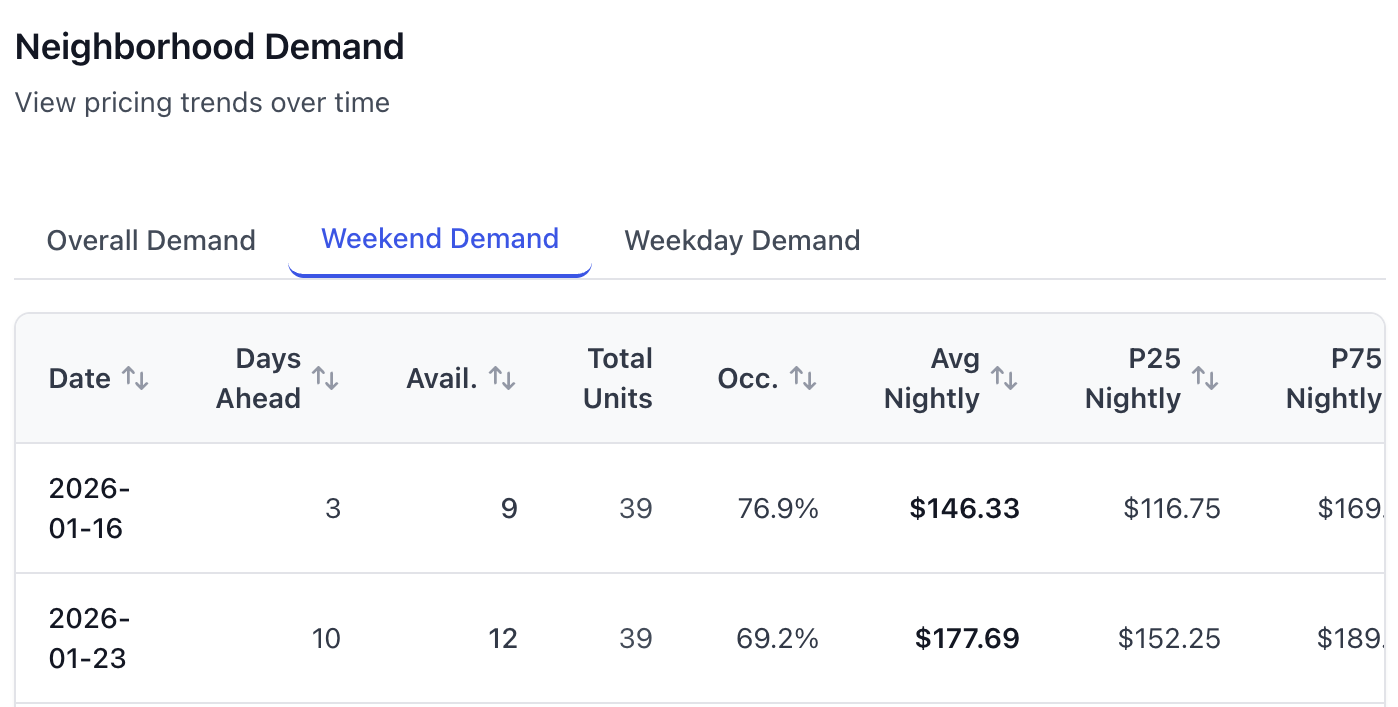The width and height of the screenshot is (1398, 707).
Task: Click the $116.75 P25 nightly cell
Action: (1172, 508)
